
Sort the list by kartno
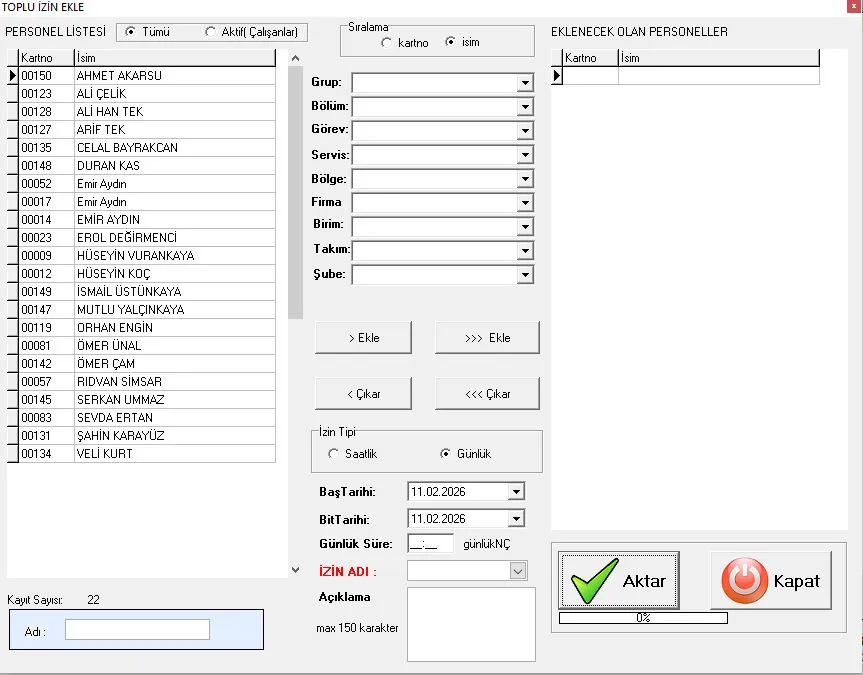[387, 43]
